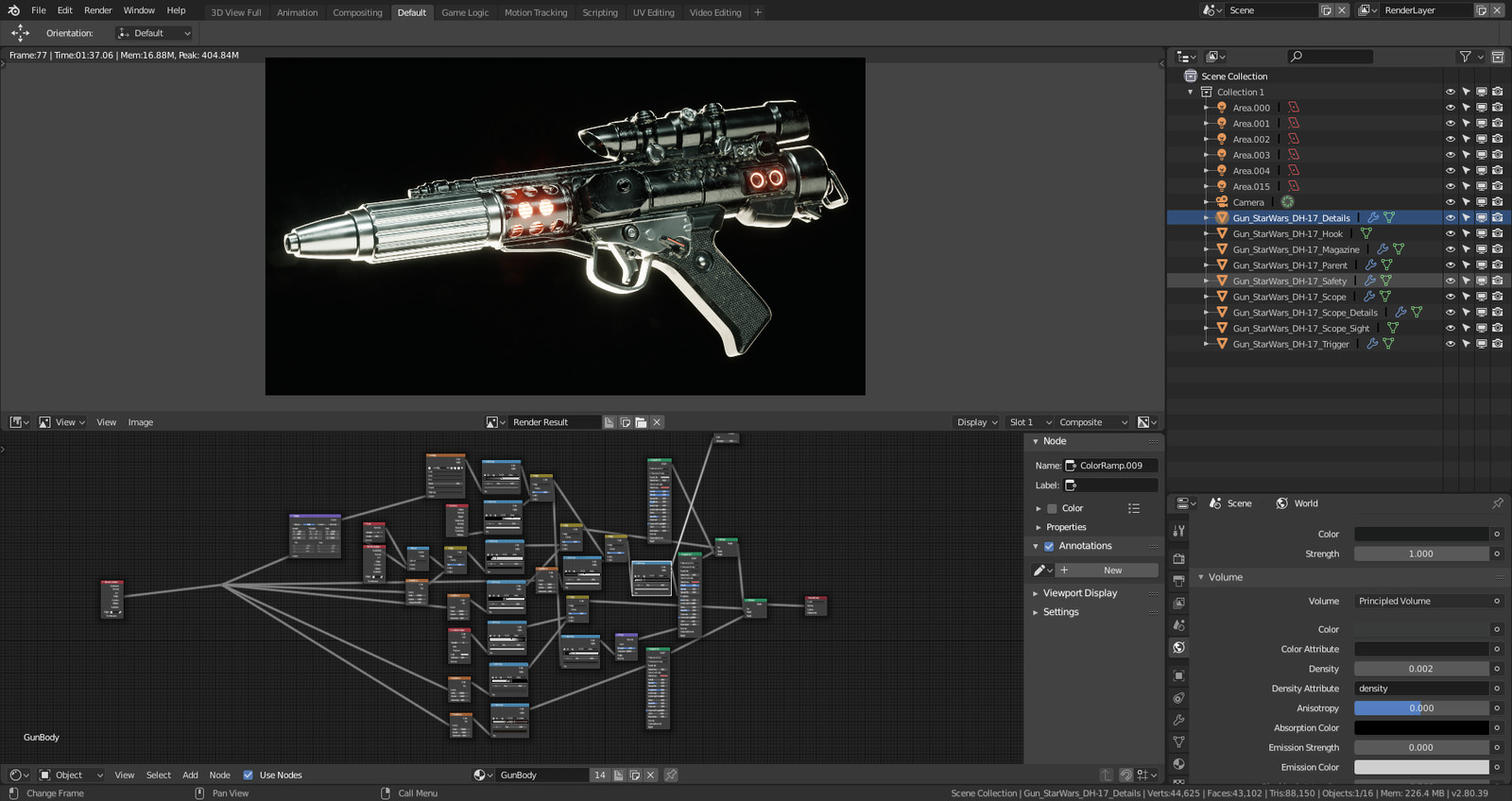Open the Render menu

(x=97, y=10)
